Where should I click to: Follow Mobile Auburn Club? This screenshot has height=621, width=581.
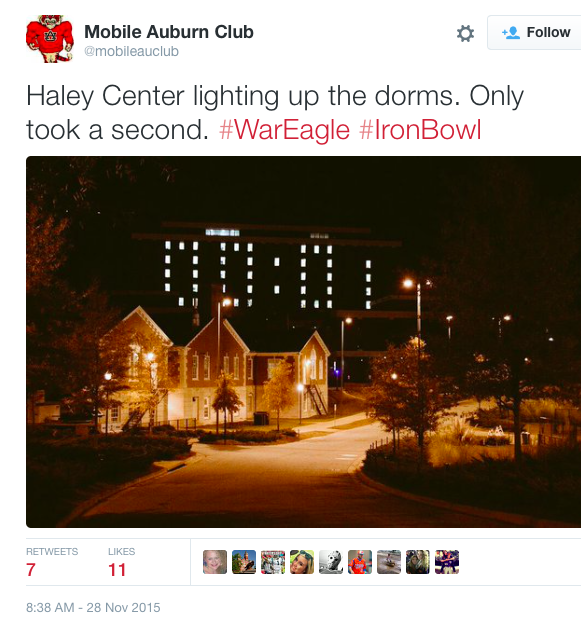click(x=535, y=32)
